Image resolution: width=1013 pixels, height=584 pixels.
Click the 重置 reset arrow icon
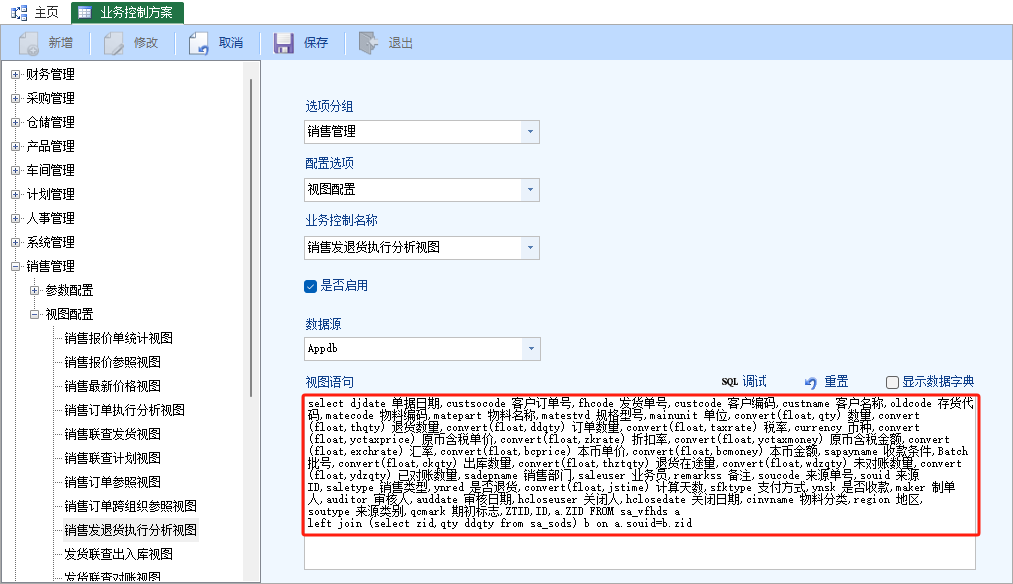click(811, 382)
